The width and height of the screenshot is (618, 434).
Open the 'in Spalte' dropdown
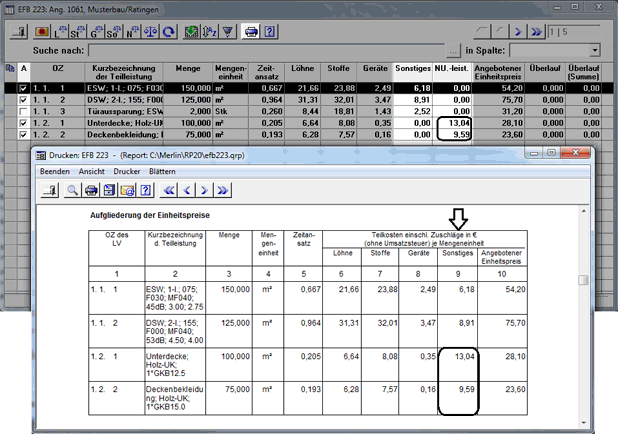(x=594, y=49)
